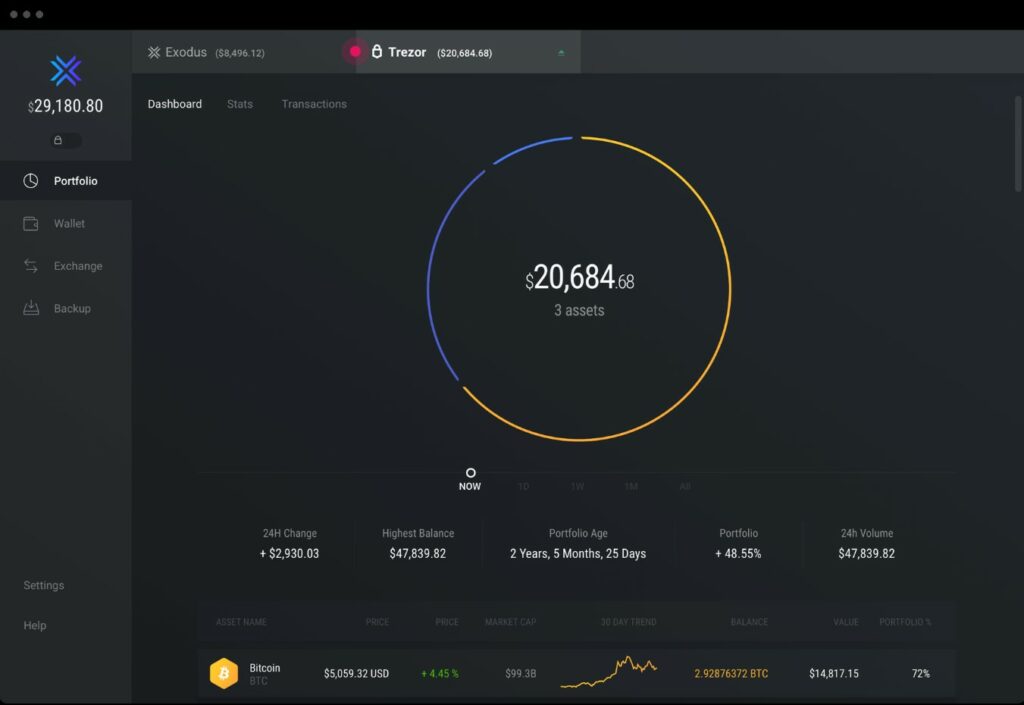
Task: Sort by MARKET CAP column header
Action: click(511, 622)
